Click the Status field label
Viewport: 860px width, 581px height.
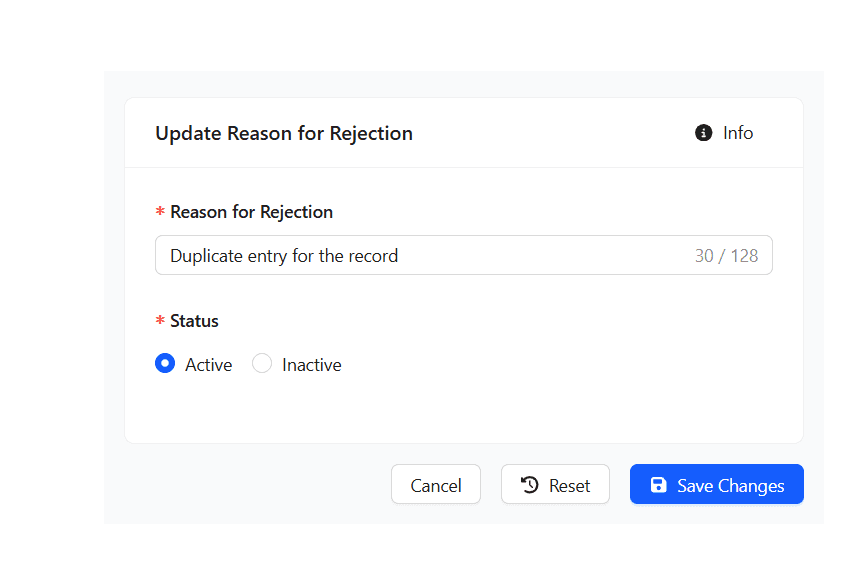(194, 320)
